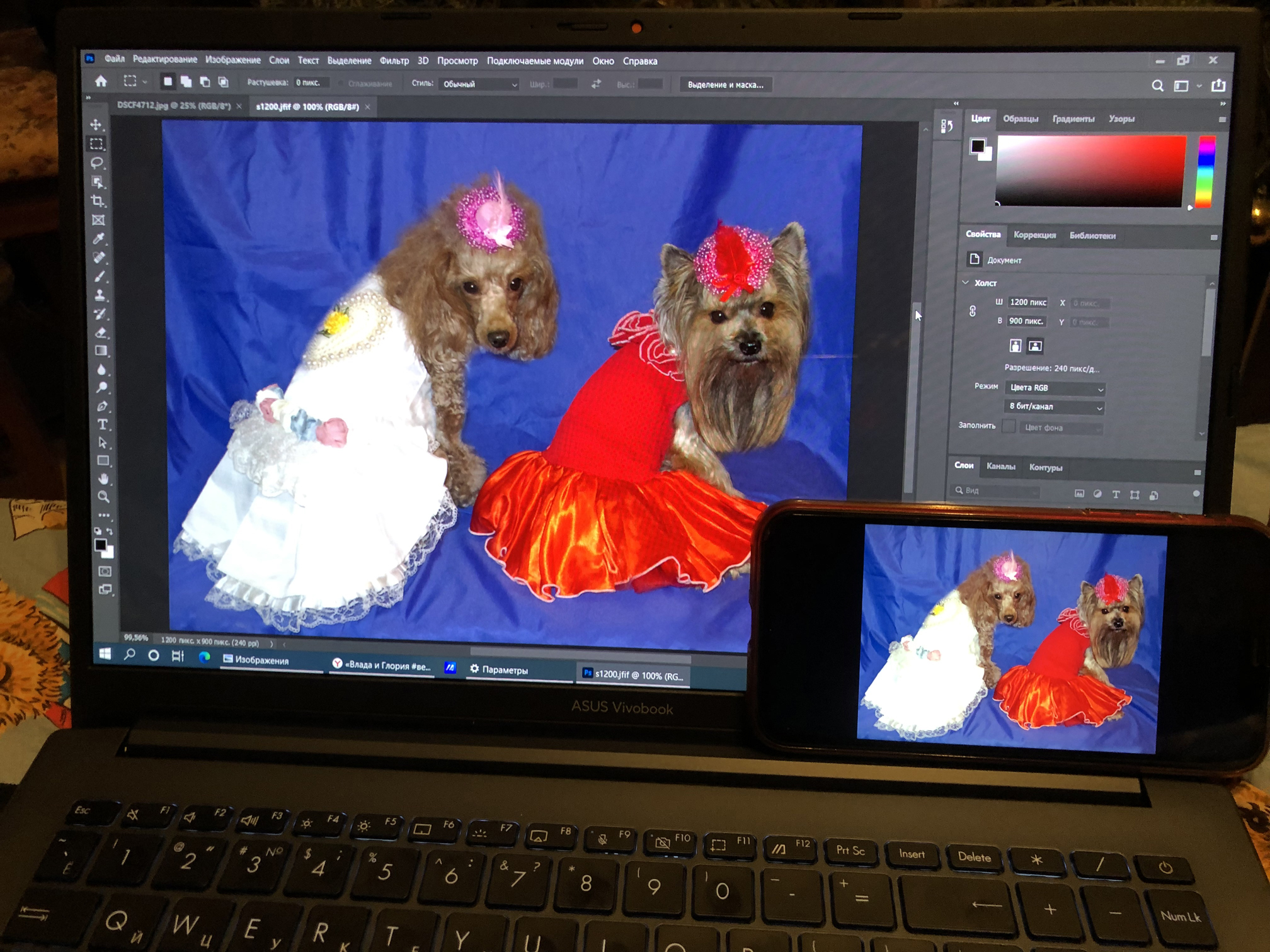Open the Фильтр menu
Image resolution: width=1270 pixels, height=952 pixels.
click(x=394, y=60)
